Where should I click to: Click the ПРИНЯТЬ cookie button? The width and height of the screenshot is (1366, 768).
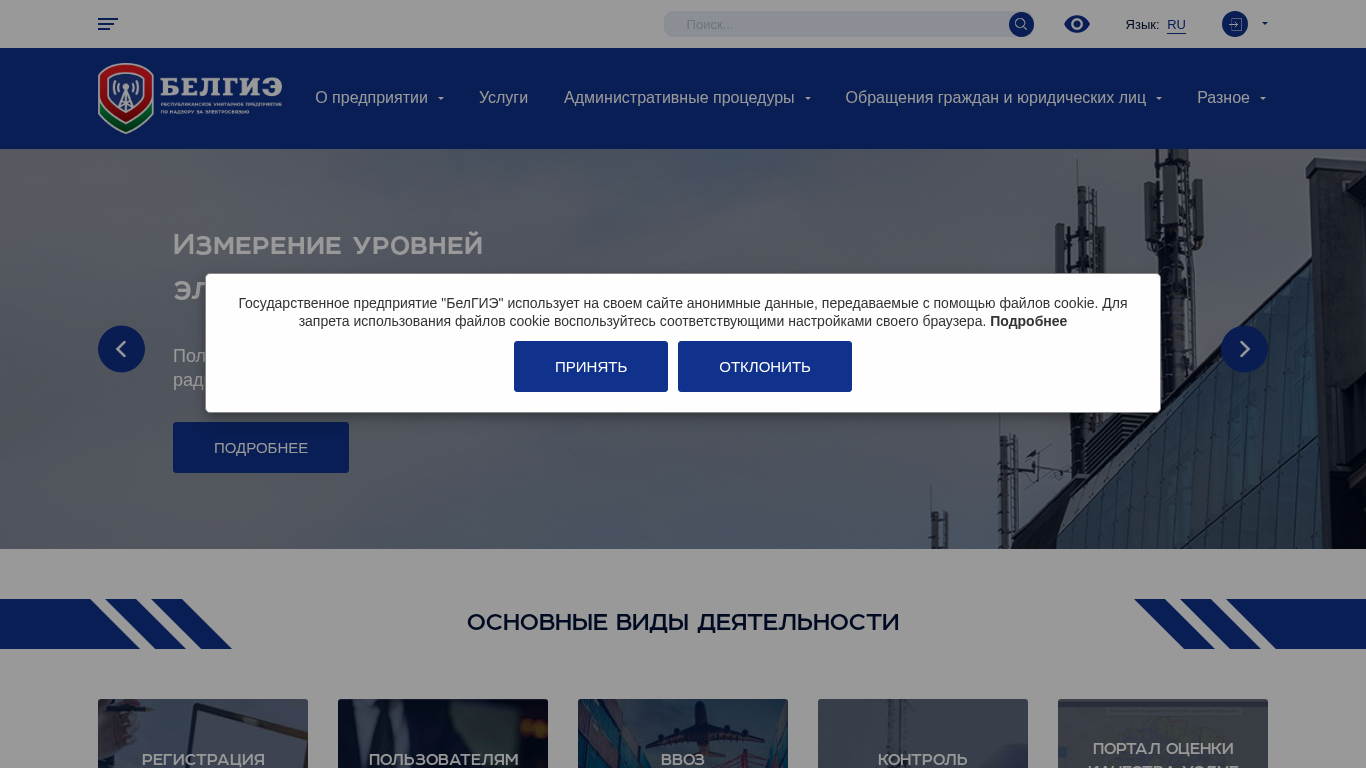591,367
